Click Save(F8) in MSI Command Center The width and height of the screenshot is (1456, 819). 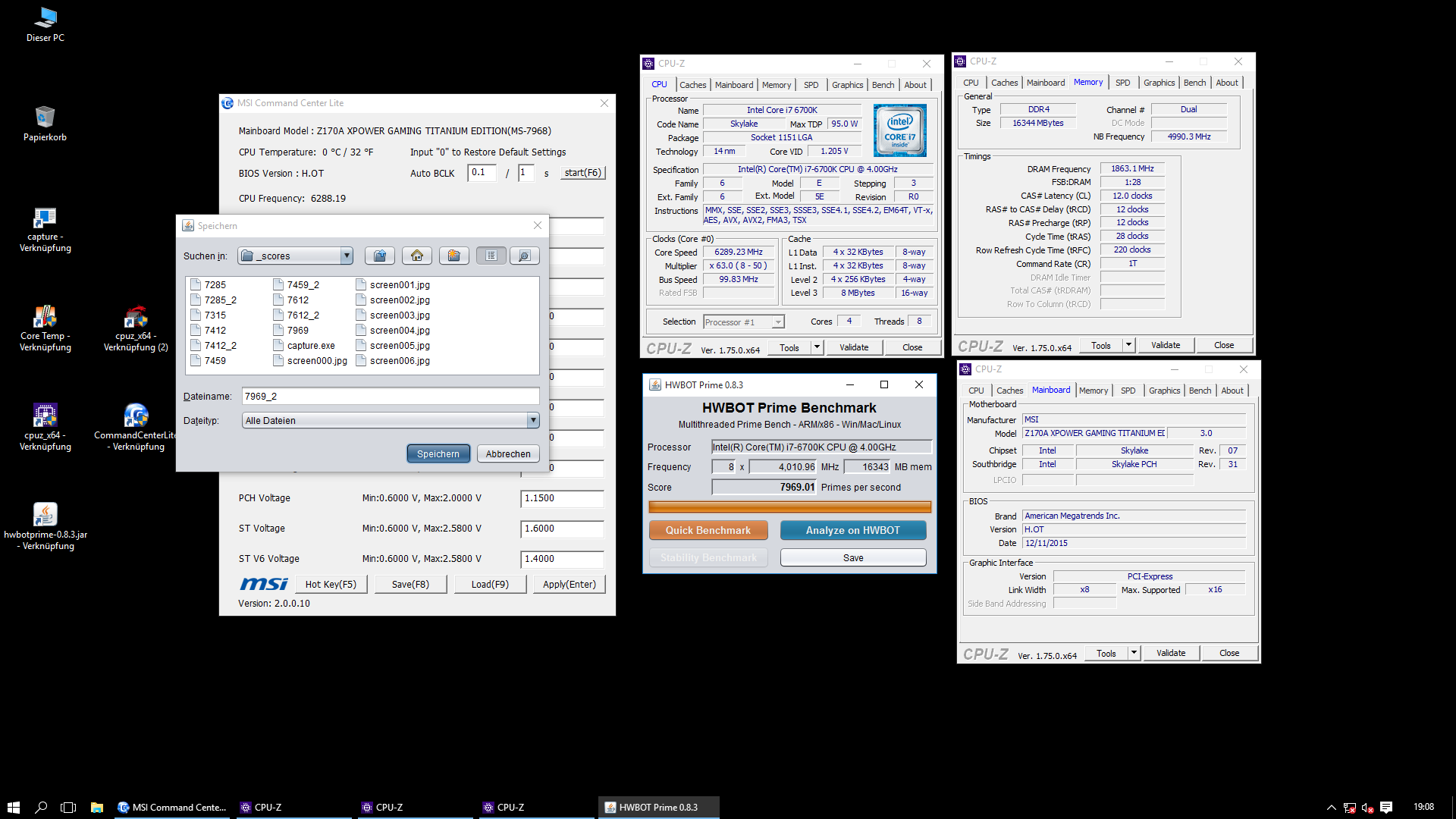tap(410, 584)
